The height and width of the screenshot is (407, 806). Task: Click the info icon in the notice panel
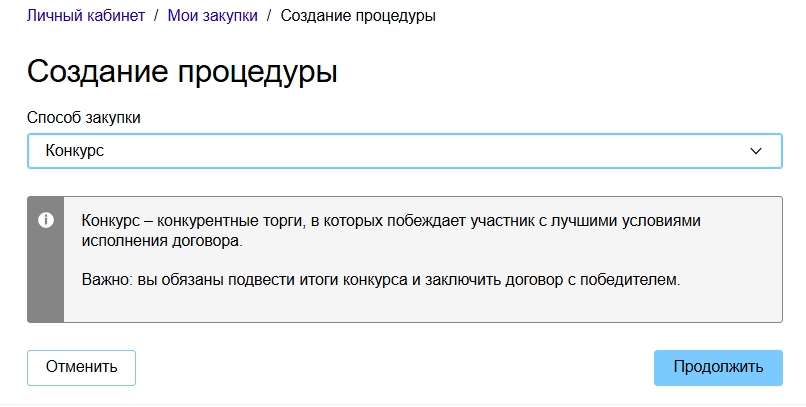pyautogui.click(x=45, y=220)
